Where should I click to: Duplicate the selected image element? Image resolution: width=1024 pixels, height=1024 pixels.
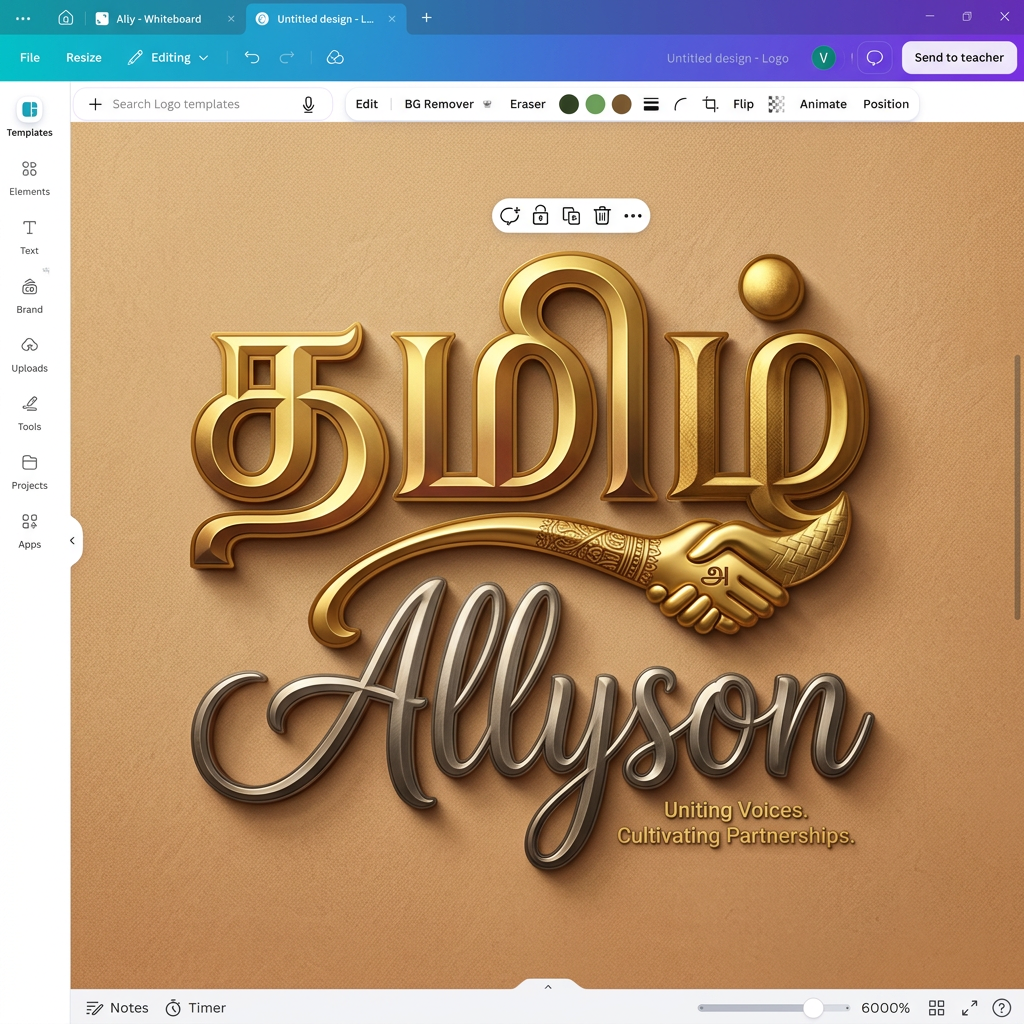(x=571, y=216)
